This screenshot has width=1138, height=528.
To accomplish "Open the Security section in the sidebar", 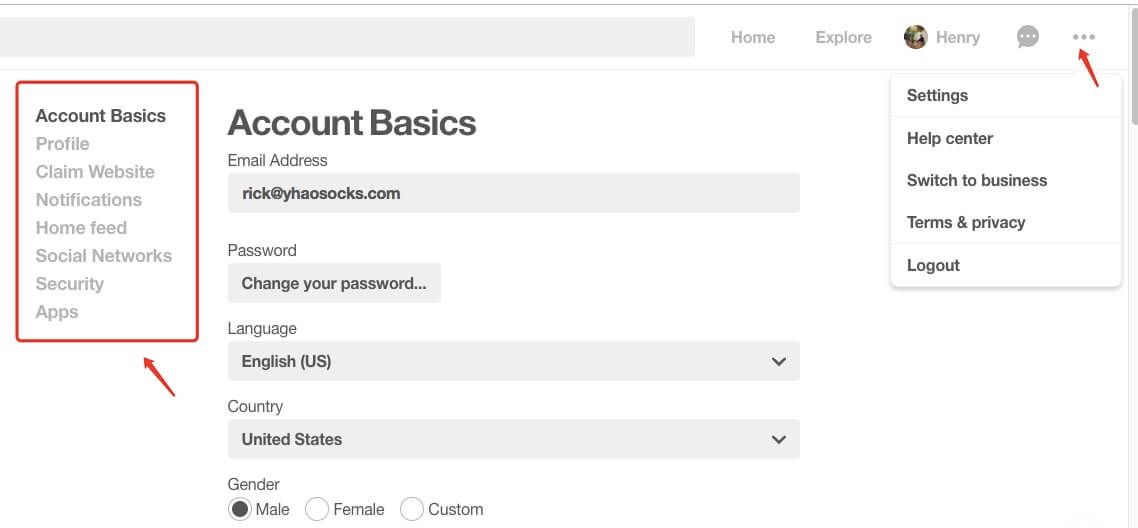I will tap(69, 284).
